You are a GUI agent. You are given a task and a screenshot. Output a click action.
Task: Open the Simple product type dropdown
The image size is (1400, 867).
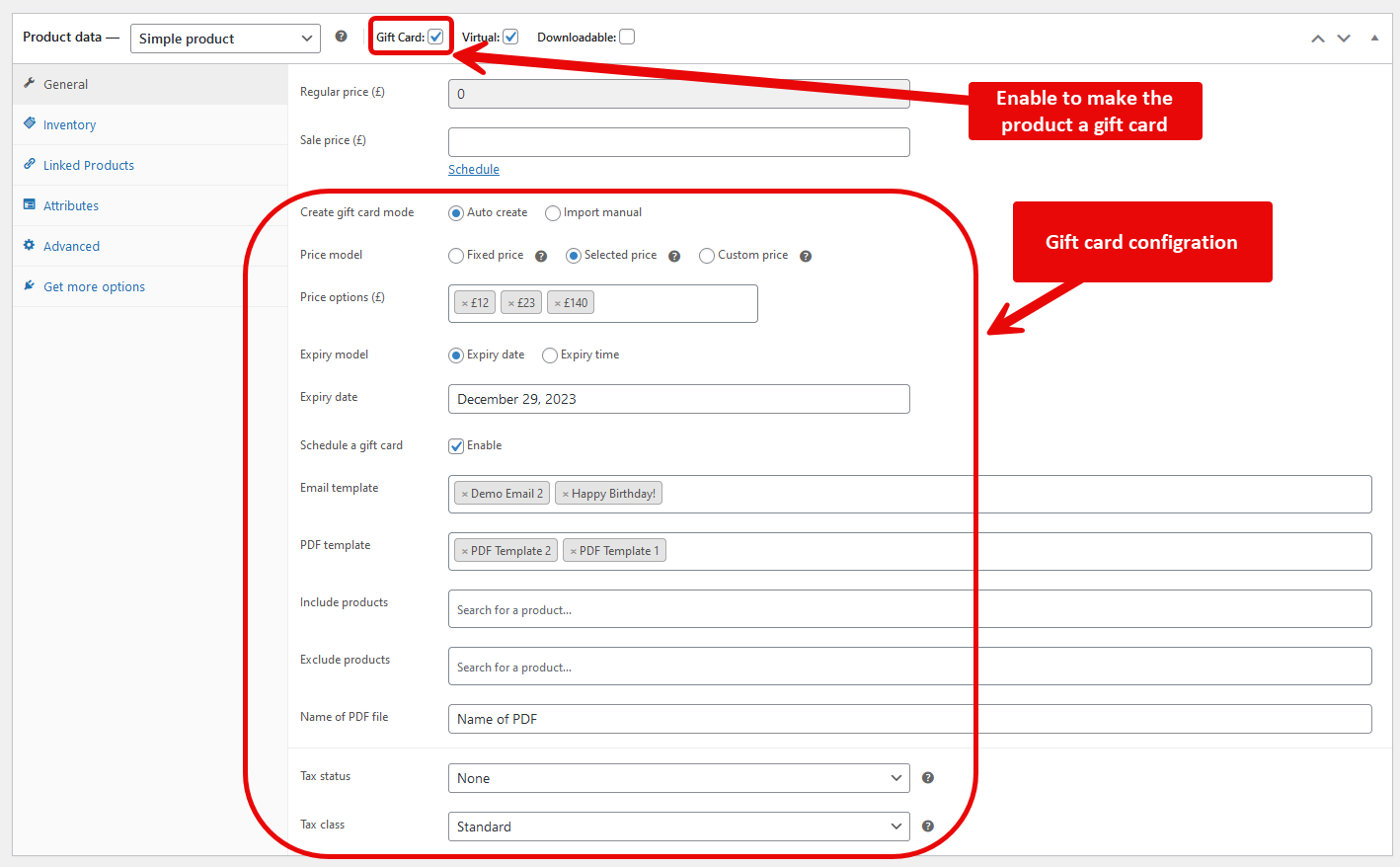tap(225, 39)
